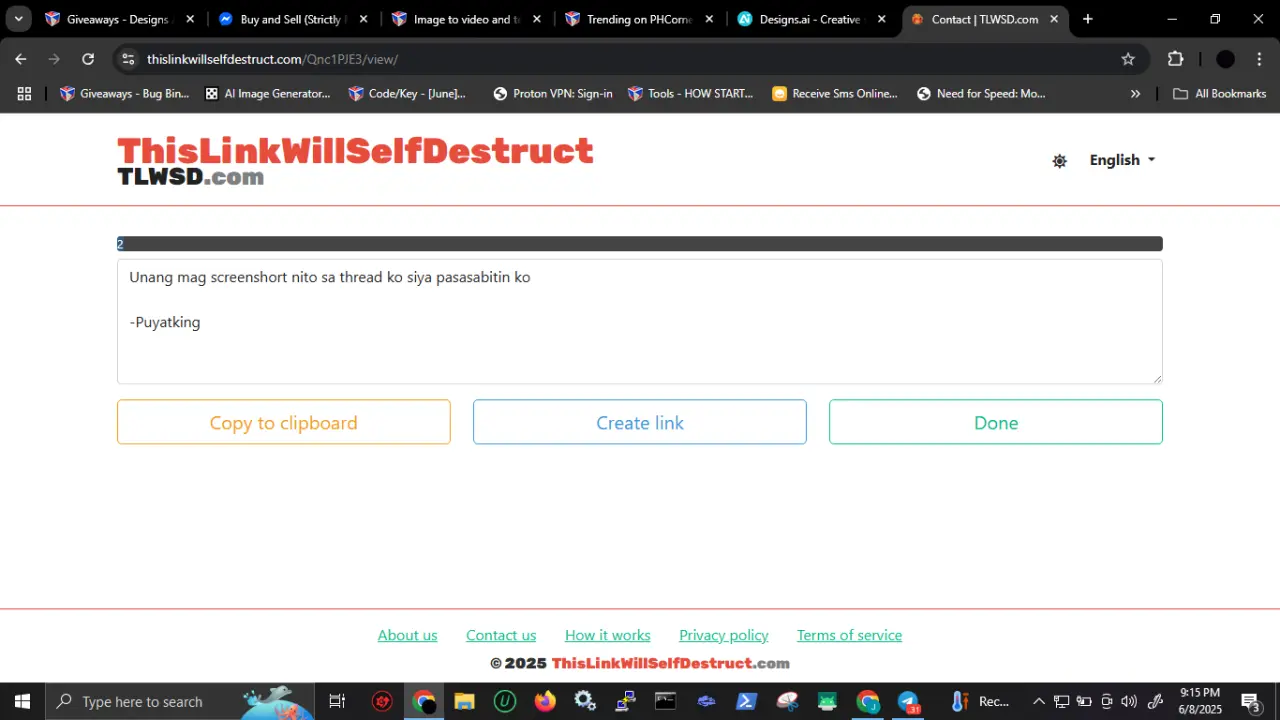This screenshot has width=1280, height=720.
Task: Expand the hidden bookmarks chevron
Action: point(1135,93)
